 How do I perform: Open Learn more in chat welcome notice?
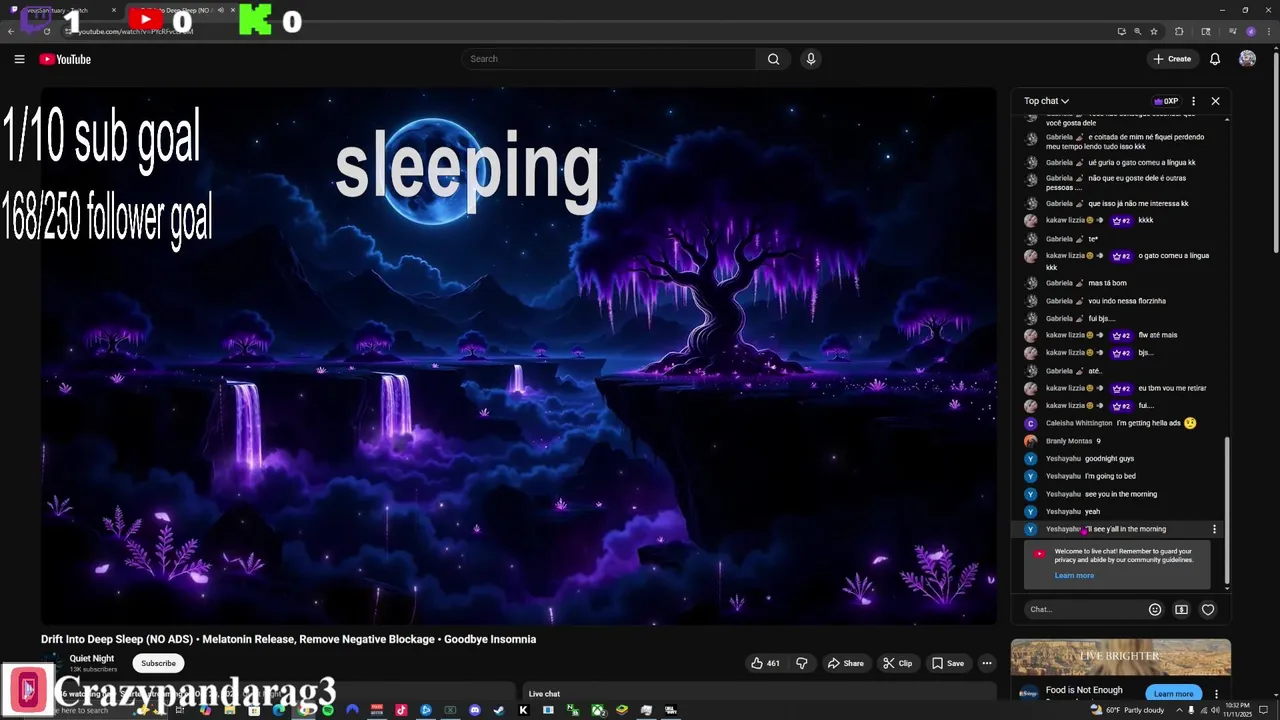click(x=1074, y=575)
